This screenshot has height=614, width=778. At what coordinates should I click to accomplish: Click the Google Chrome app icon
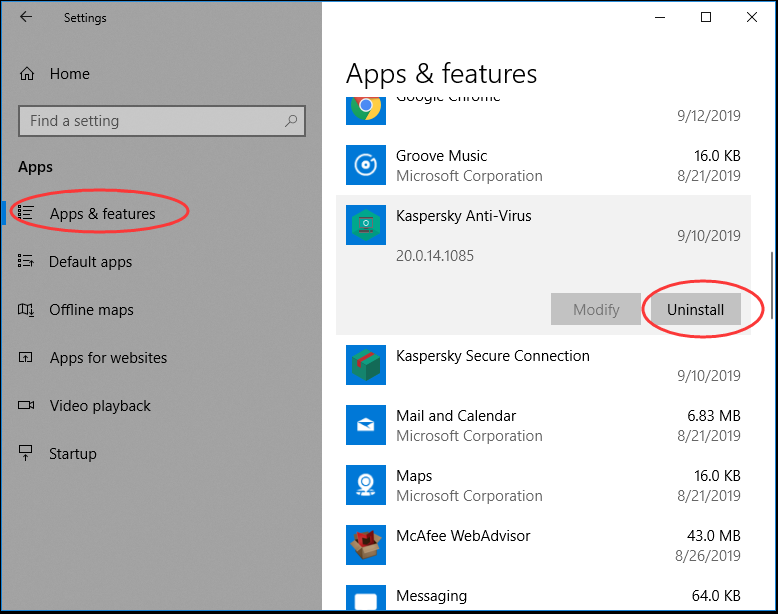point(366,110)
